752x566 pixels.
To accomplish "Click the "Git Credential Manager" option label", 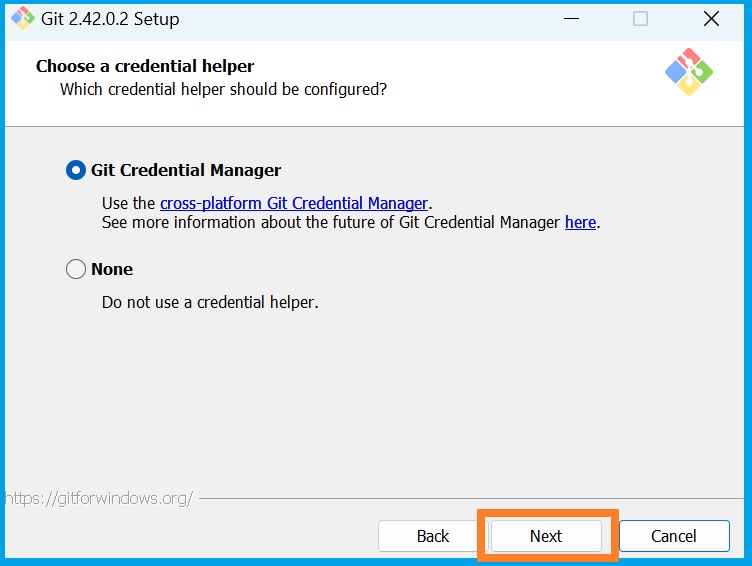I will [x=186, y=170].
